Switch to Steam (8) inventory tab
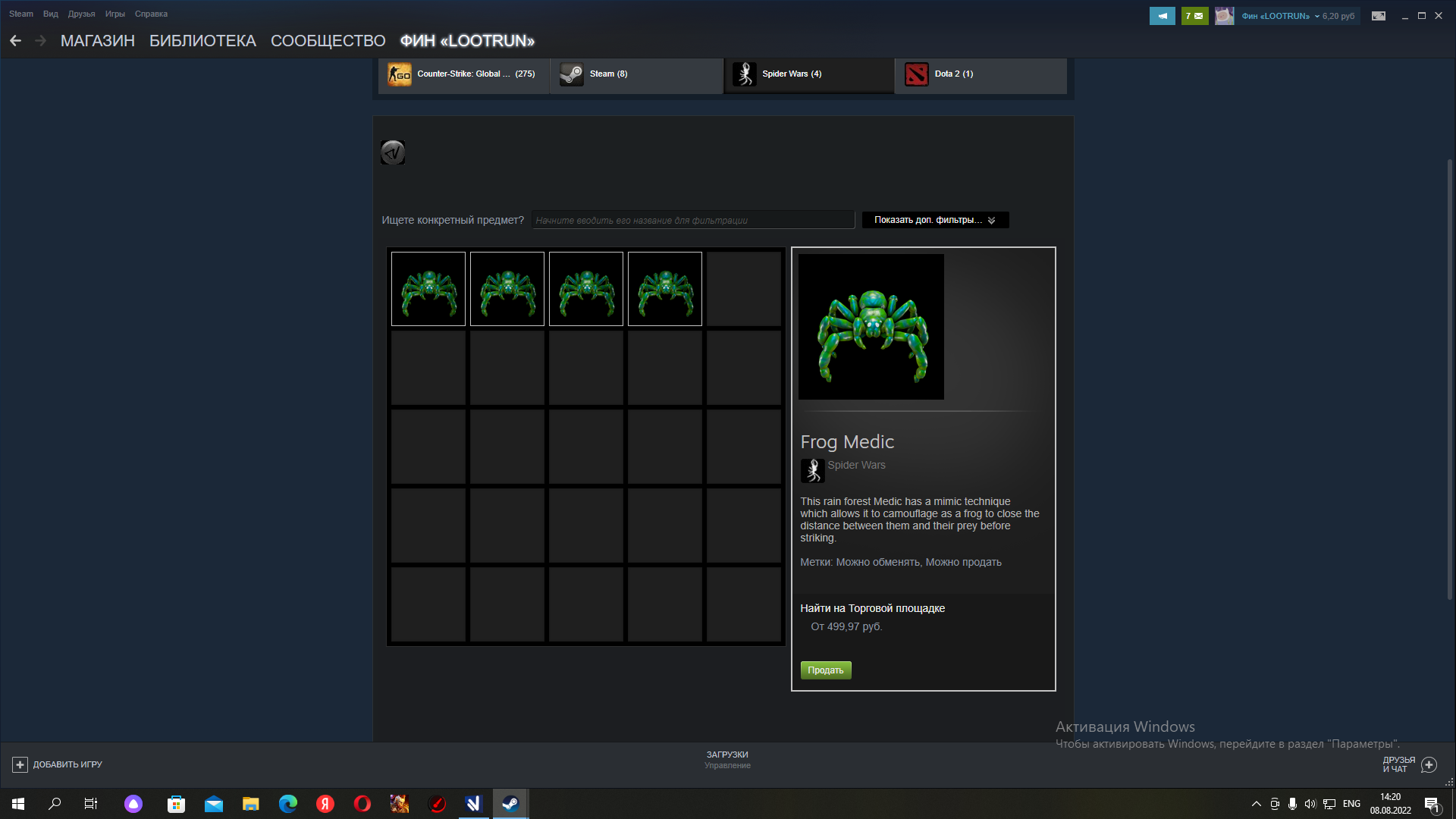The image size is (1456, 819). (635, 75)
